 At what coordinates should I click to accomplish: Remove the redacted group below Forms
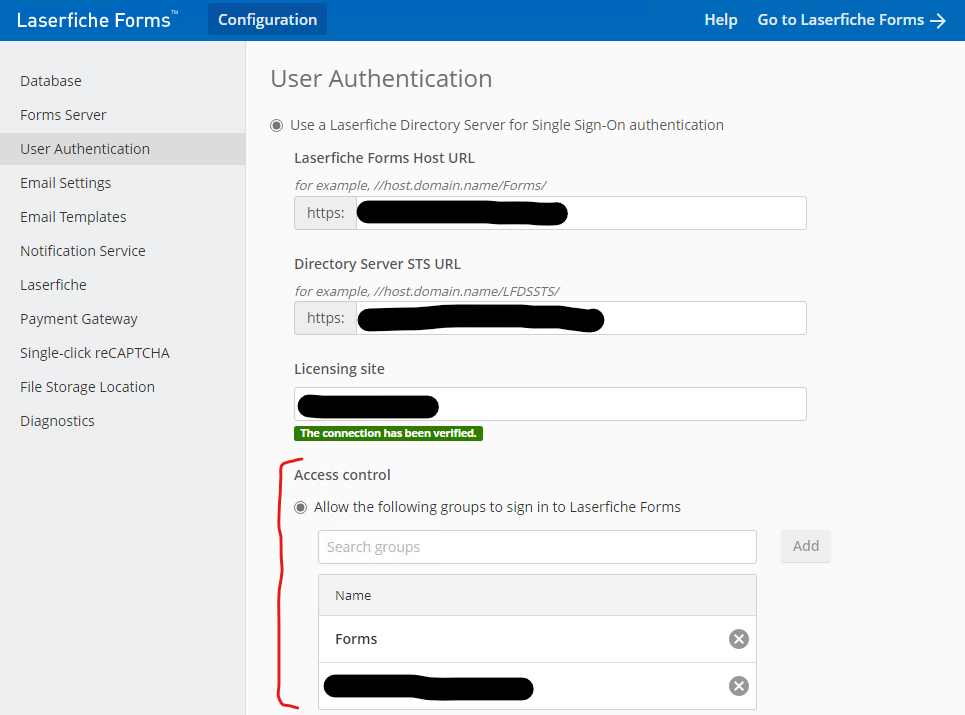coord(739,686)
